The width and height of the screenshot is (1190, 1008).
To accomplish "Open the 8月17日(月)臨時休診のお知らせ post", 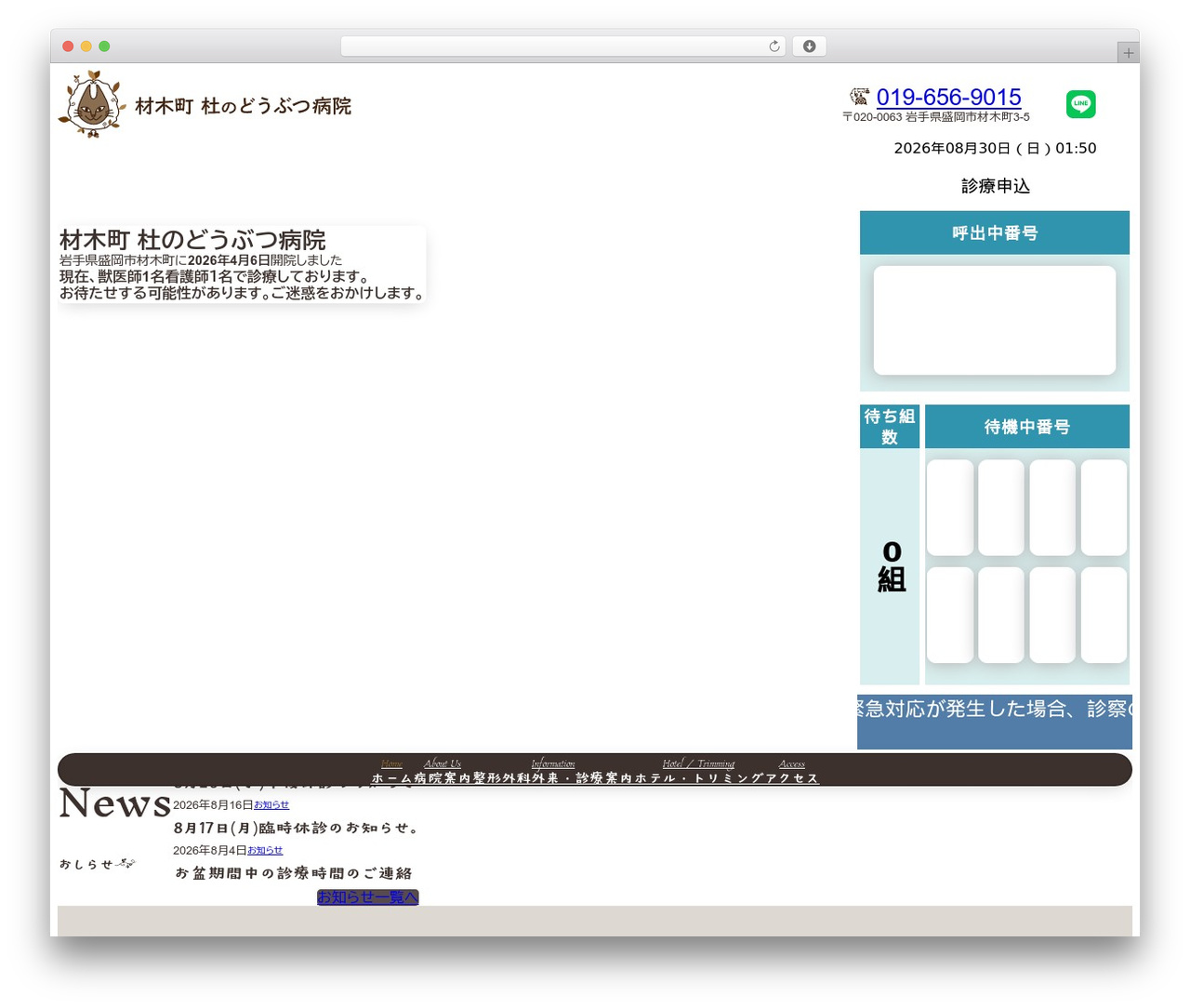I will click(x=297, y=828).
